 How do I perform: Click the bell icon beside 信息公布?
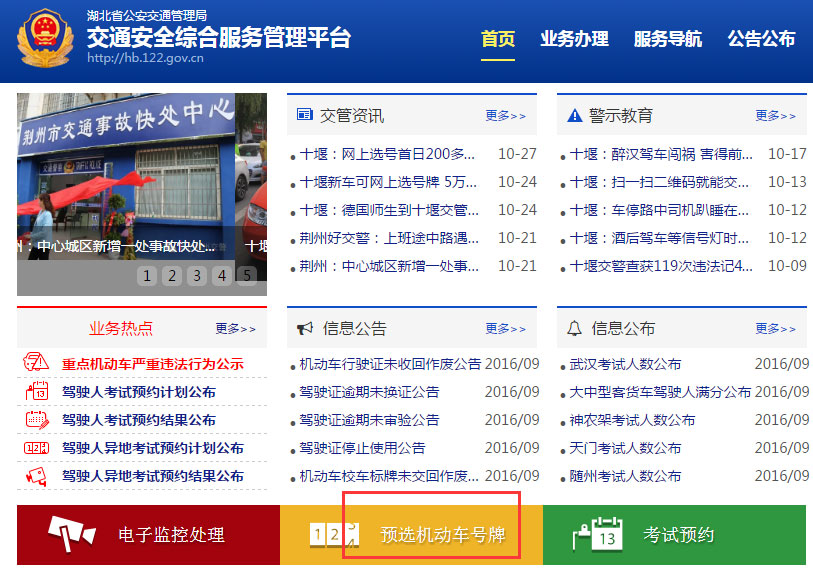(572, 328)
